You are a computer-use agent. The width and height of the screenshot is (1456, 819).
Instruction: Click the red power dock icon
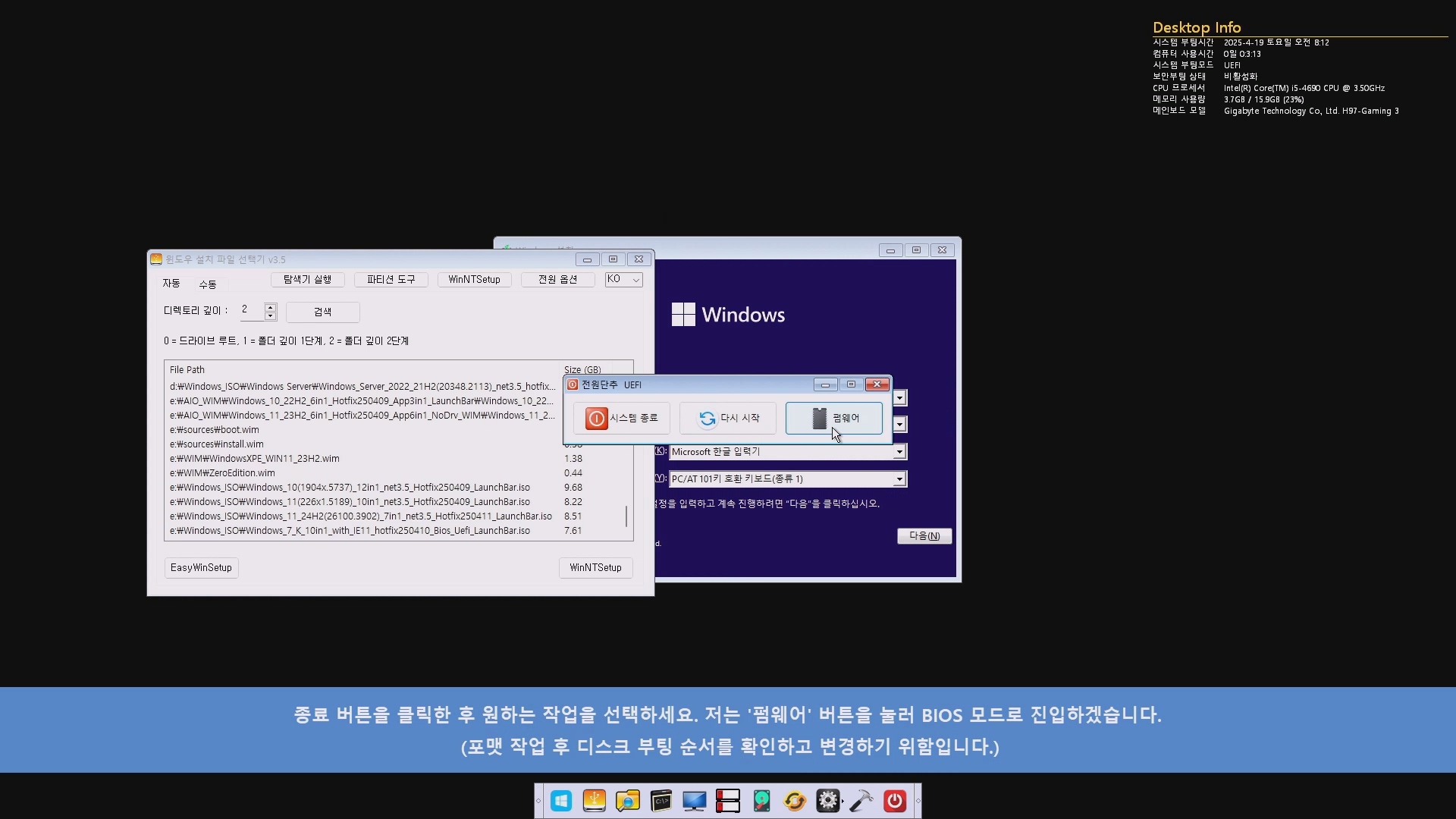click(x=895, y=801)
